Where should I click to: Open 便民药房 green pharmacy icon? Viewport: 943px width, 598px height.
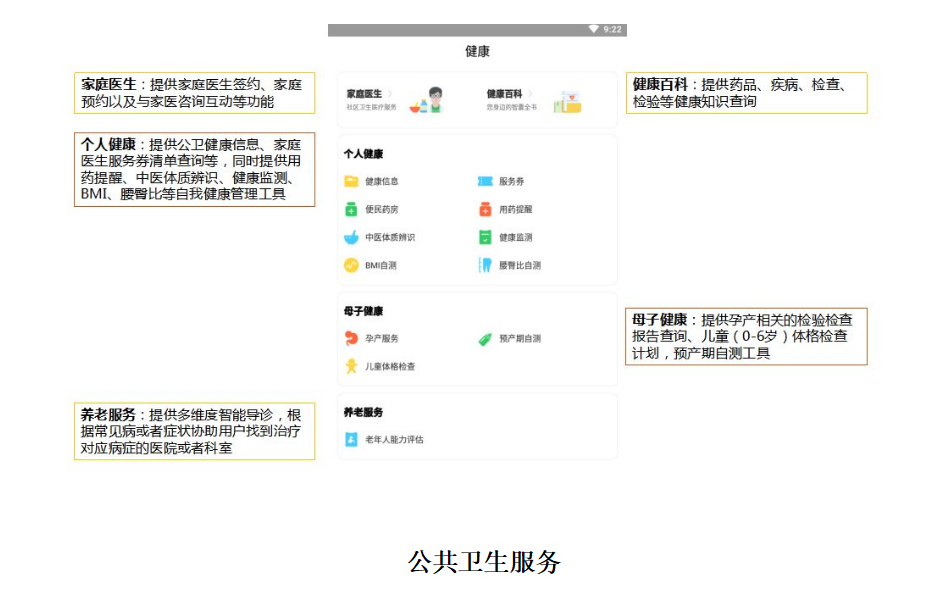click(x=351, y=210)
